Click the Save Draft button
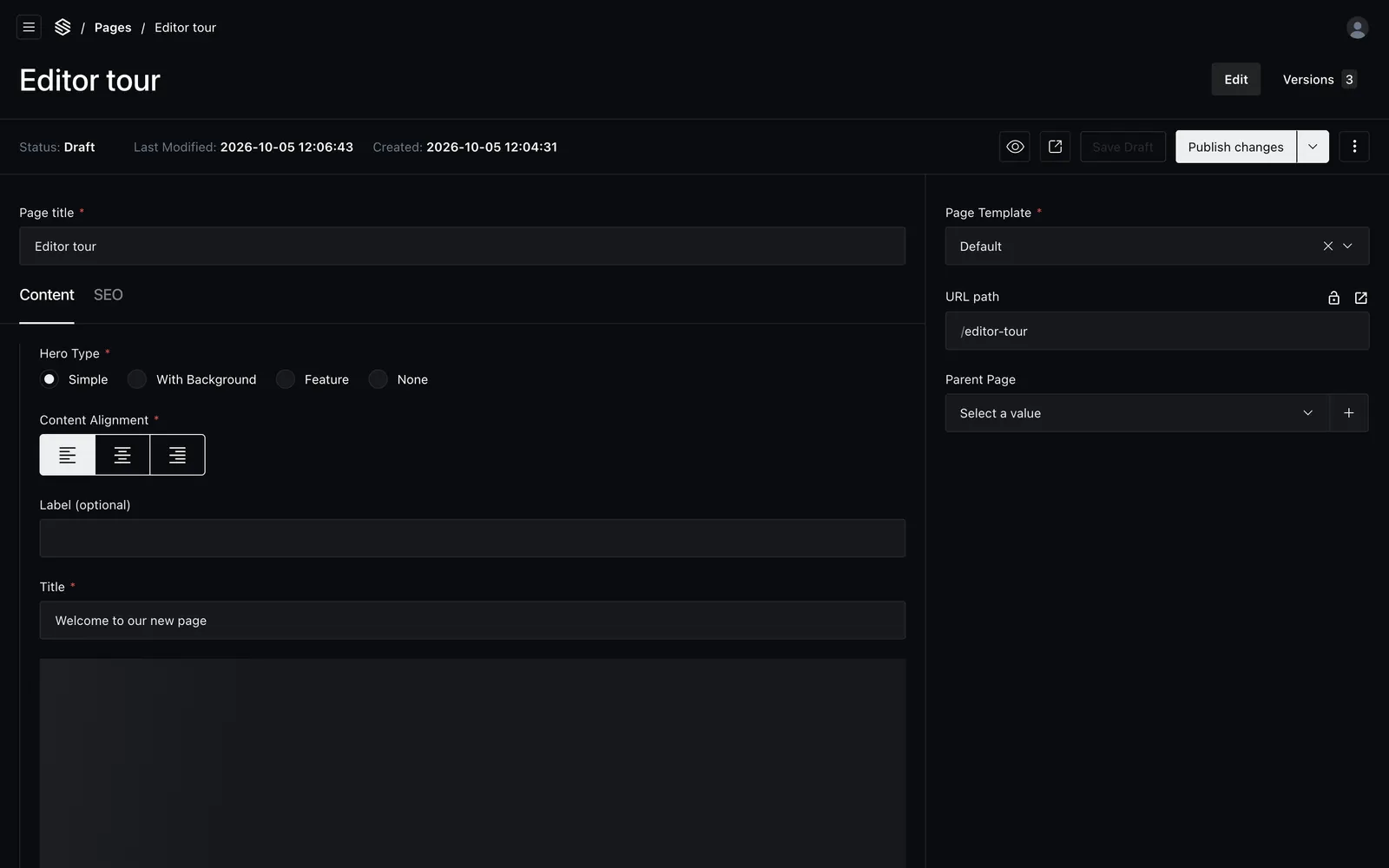1389x868 pixels. [x=1122, y=147]
